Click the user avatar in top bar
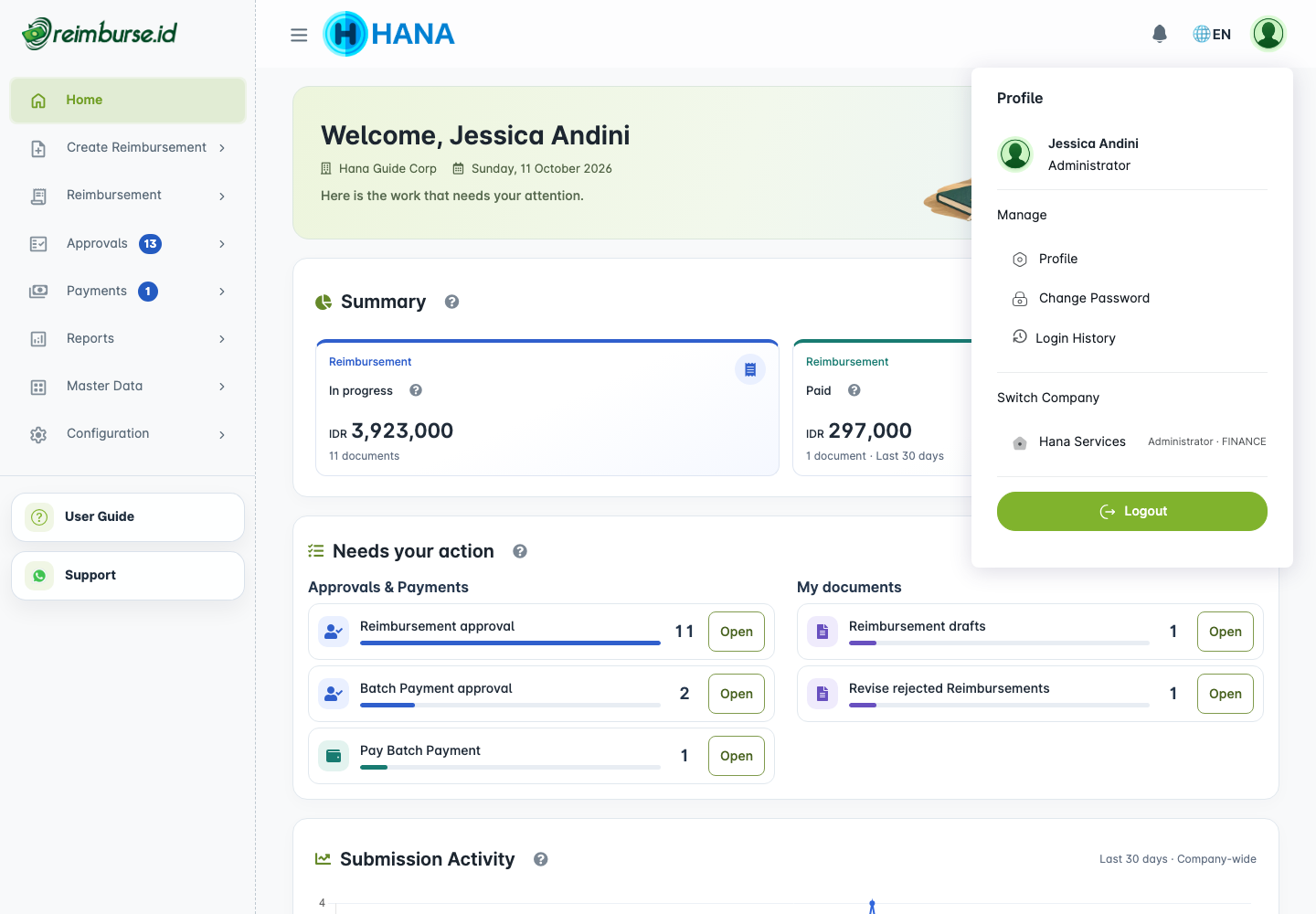Viewport: 1316px width, 914px height. point(1268,34)
